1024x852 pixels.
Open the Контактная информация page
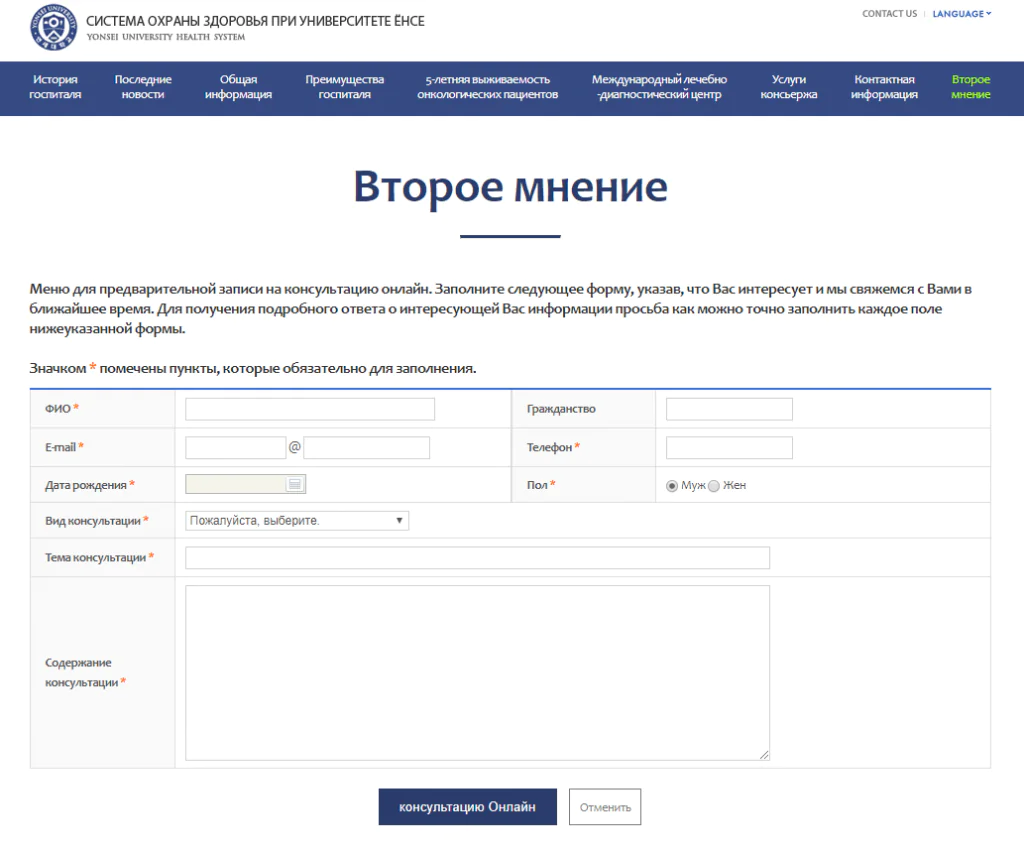click(881, 88)
